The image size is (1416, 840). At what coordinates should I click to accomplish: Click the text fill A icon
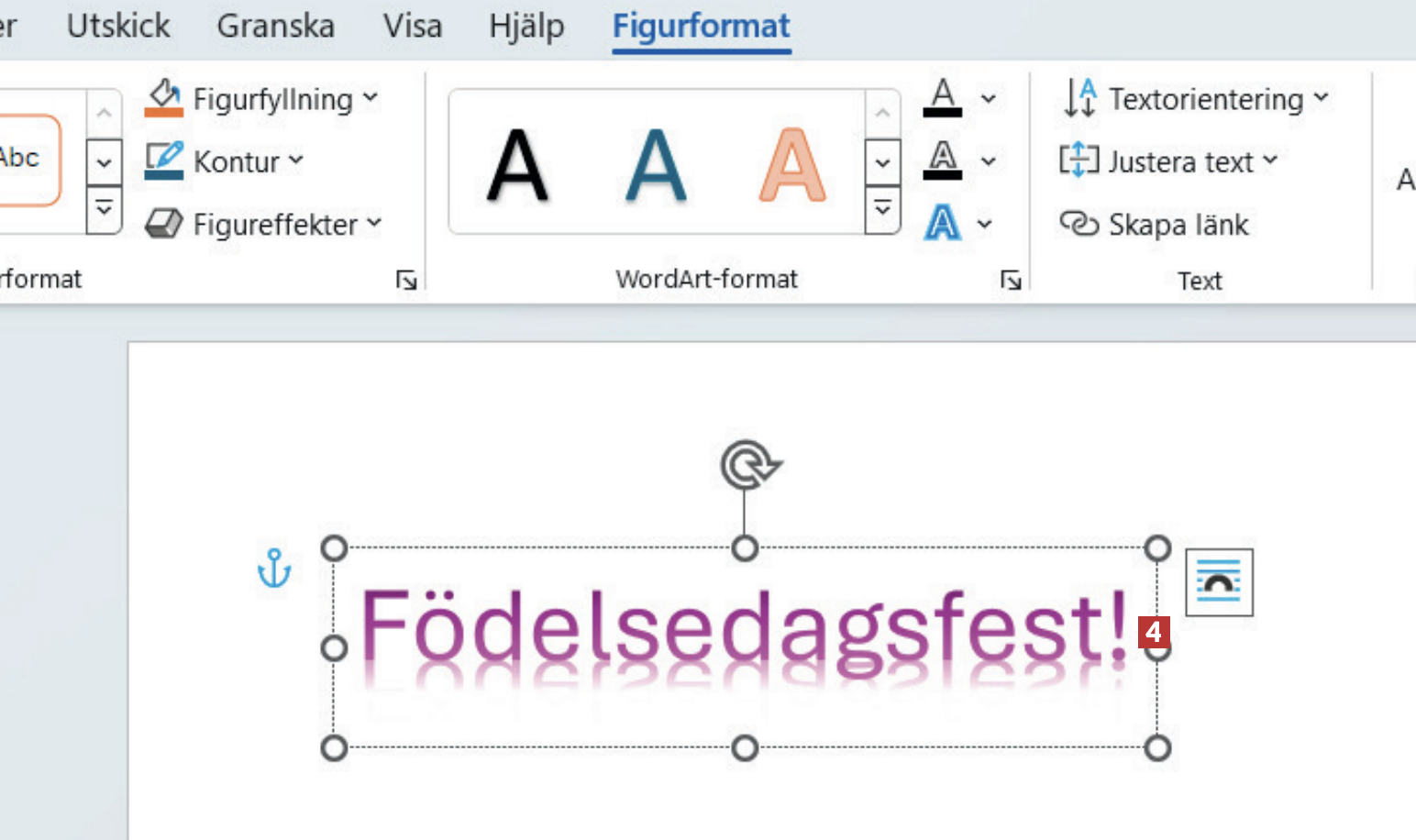point(942,98)
